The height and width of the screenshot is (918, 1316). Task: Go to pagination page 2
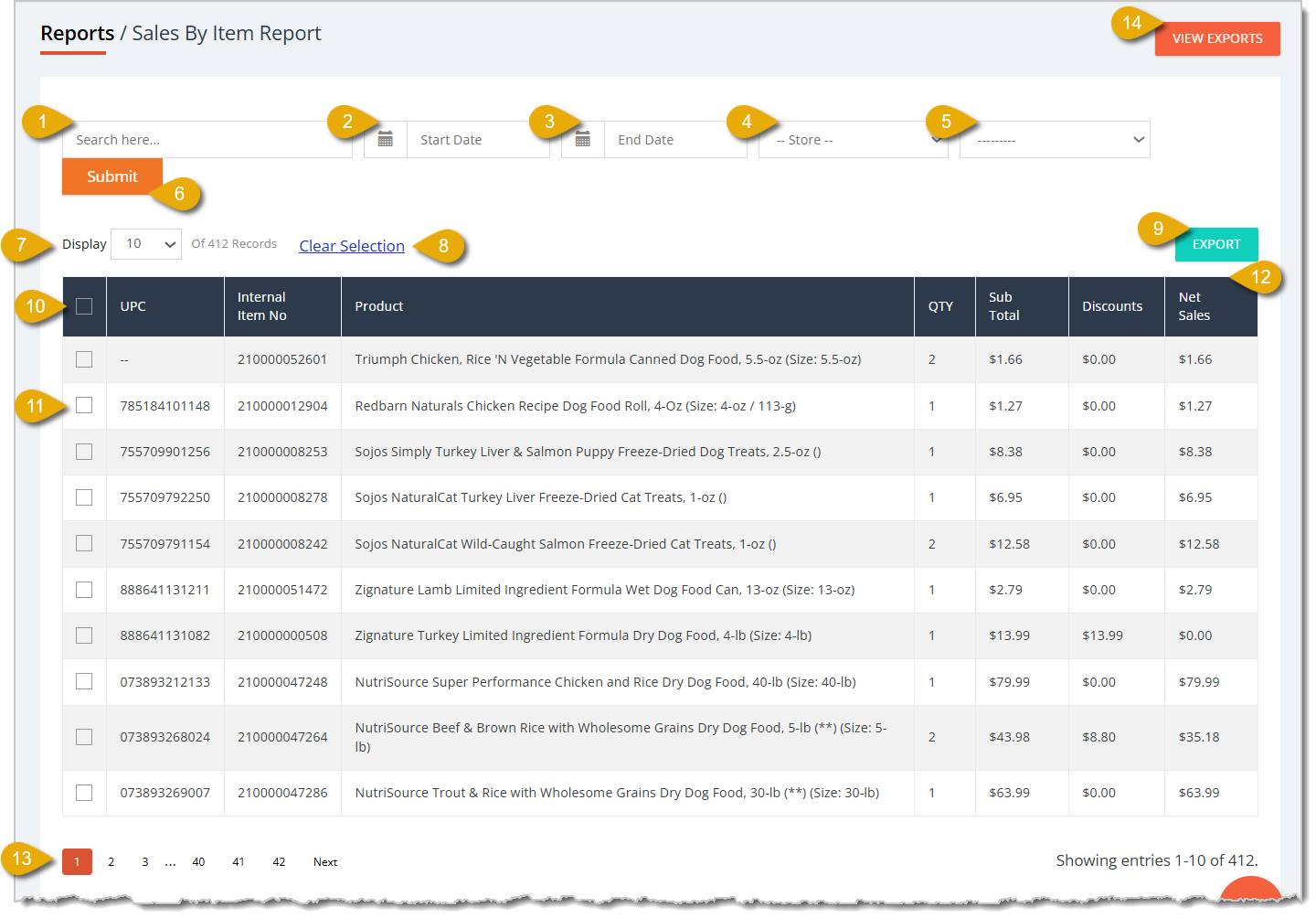click(x=111, y=862)
